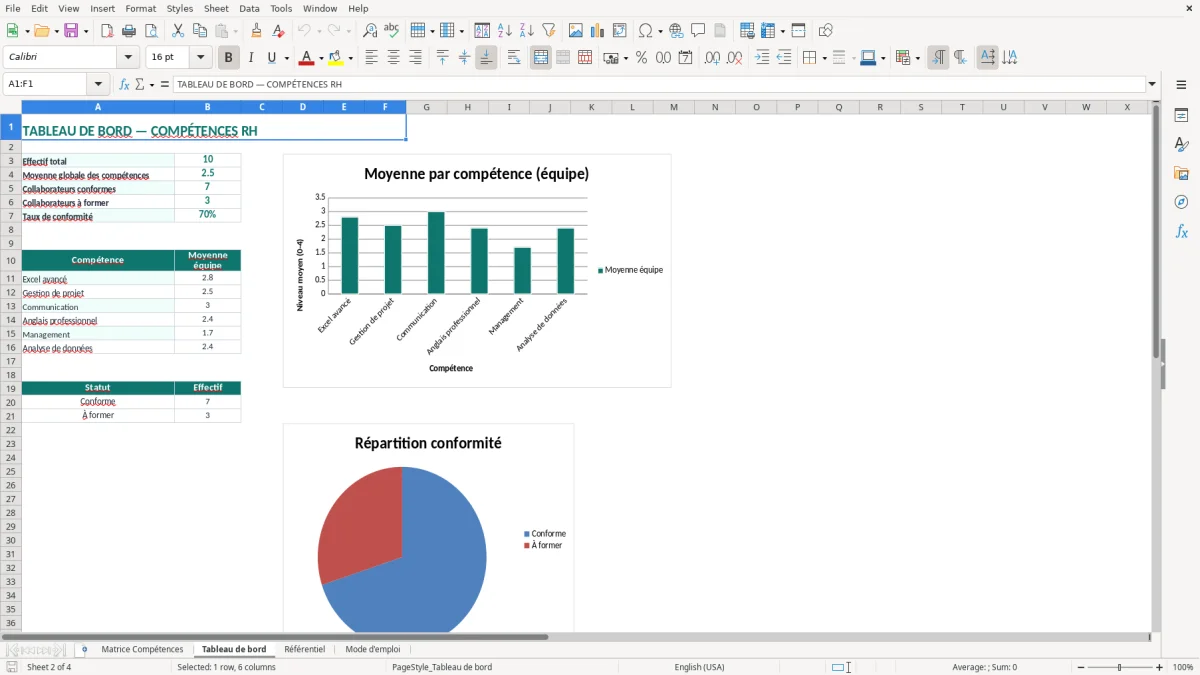The width and height of the screenshot is (1200, 675).
Task: Toggle Align Bottom button
Action: [486, 58]
